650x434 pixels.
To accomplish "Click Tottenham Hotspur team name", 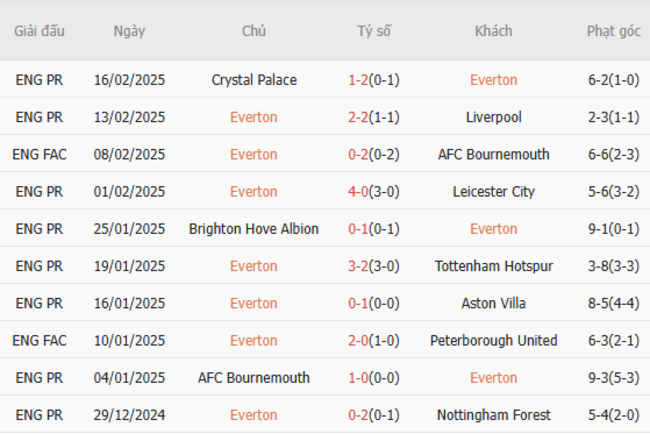I will [493, 266].
